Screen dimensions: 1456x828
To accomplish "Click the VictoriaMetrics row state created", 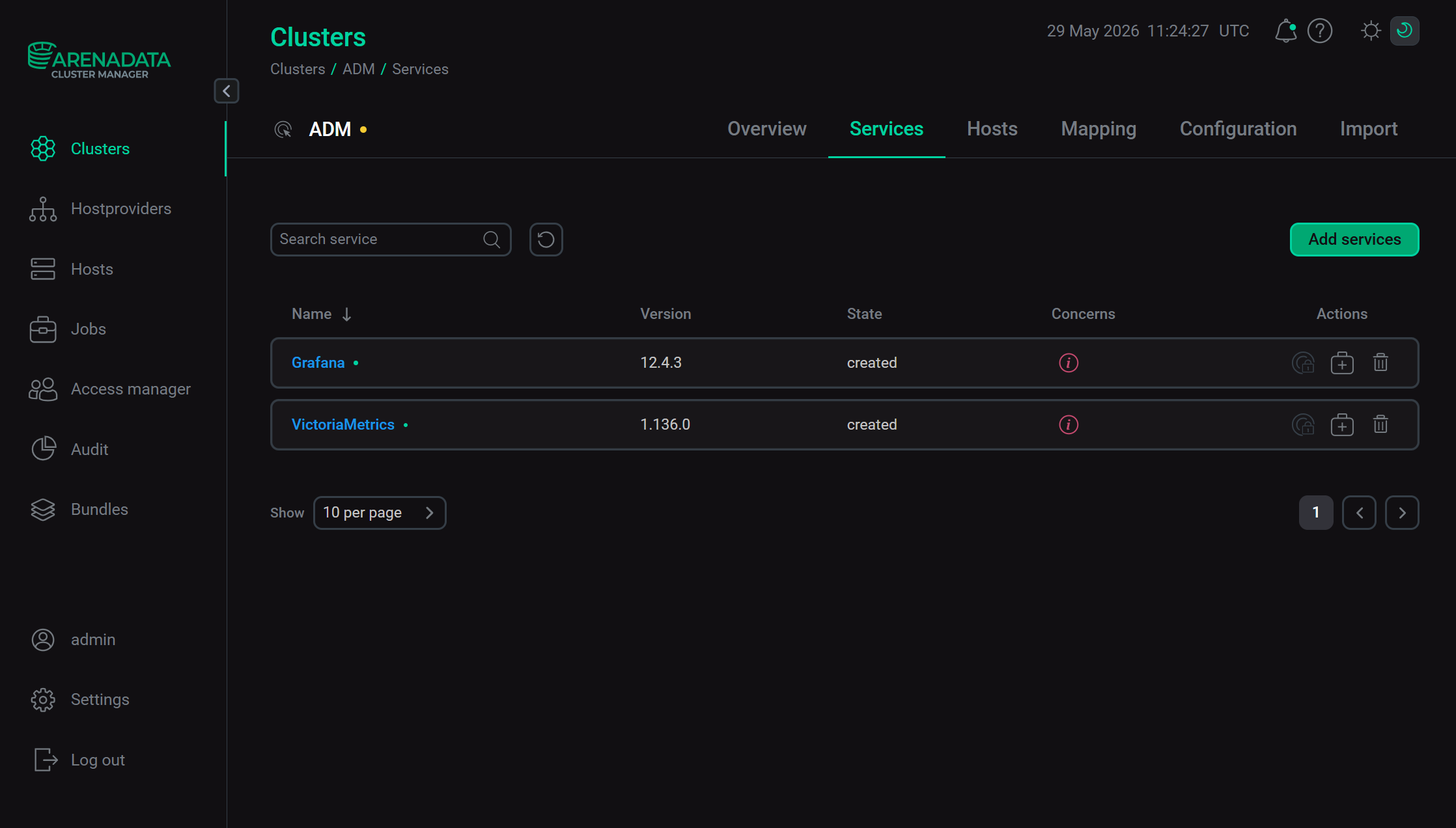I will [x=872, y=424].
